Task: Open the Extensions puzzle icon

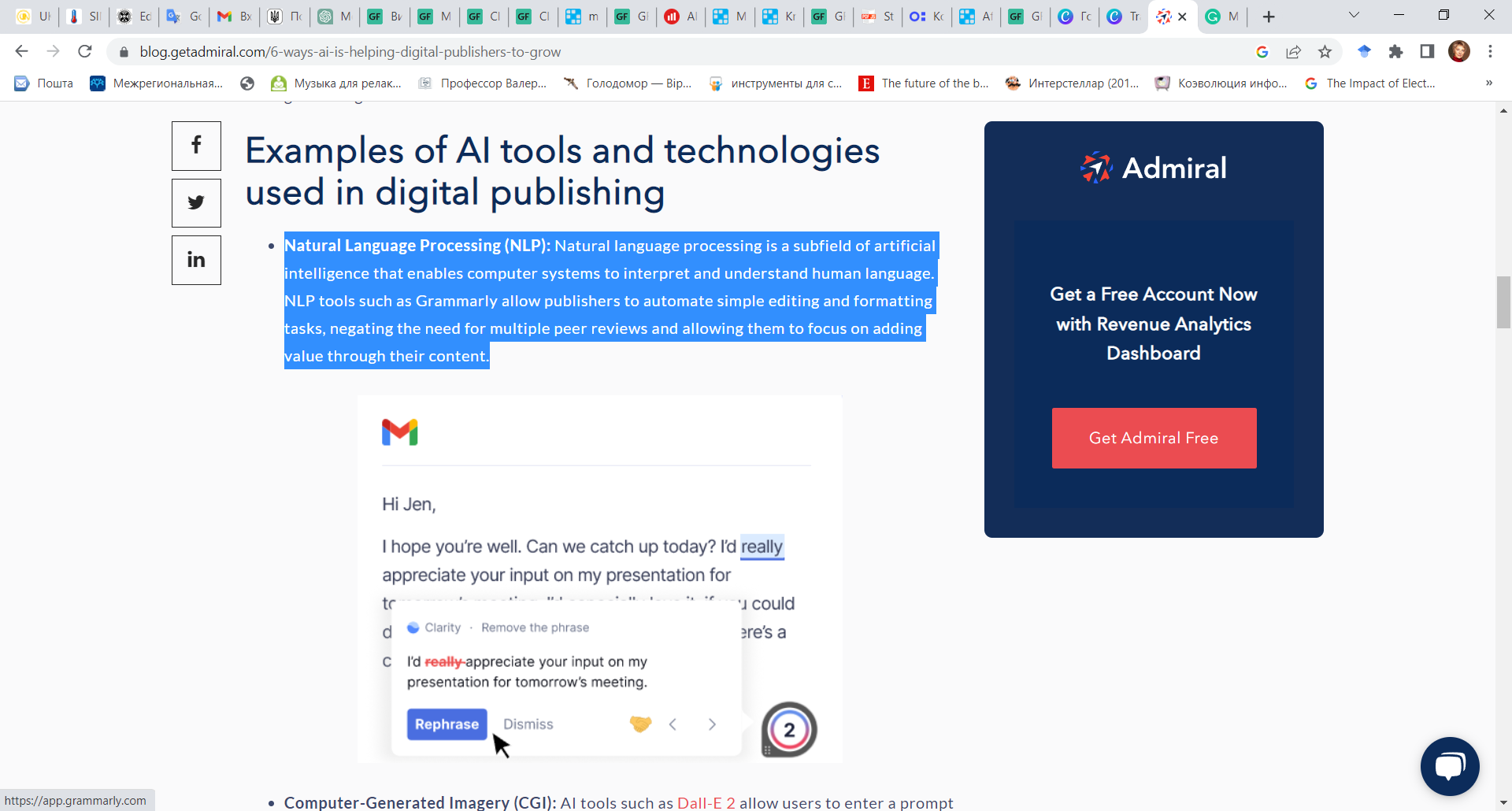Action: click(1395, 52)
